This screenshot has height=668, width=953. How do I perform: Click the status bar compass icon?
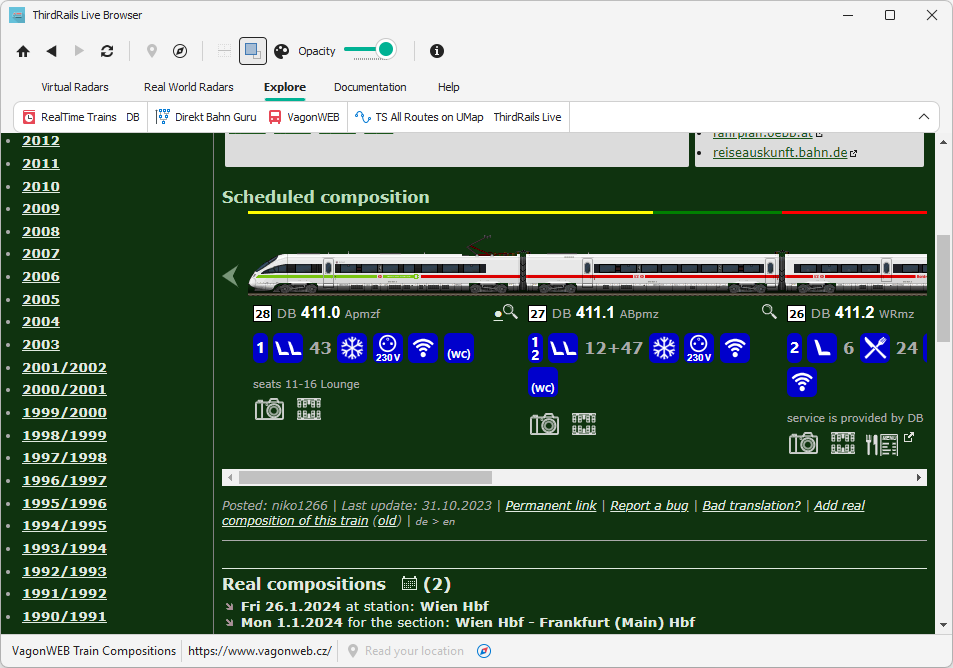[x=484, y=651]
